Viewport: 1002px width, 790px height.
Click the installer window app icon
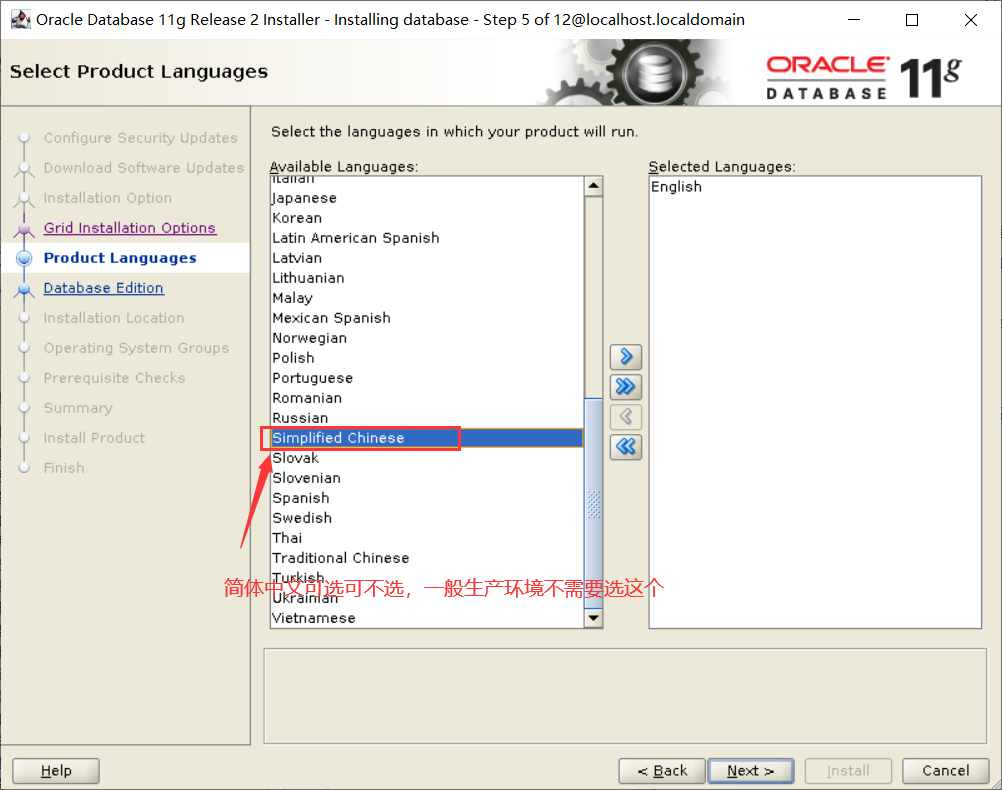coord(20,20)
